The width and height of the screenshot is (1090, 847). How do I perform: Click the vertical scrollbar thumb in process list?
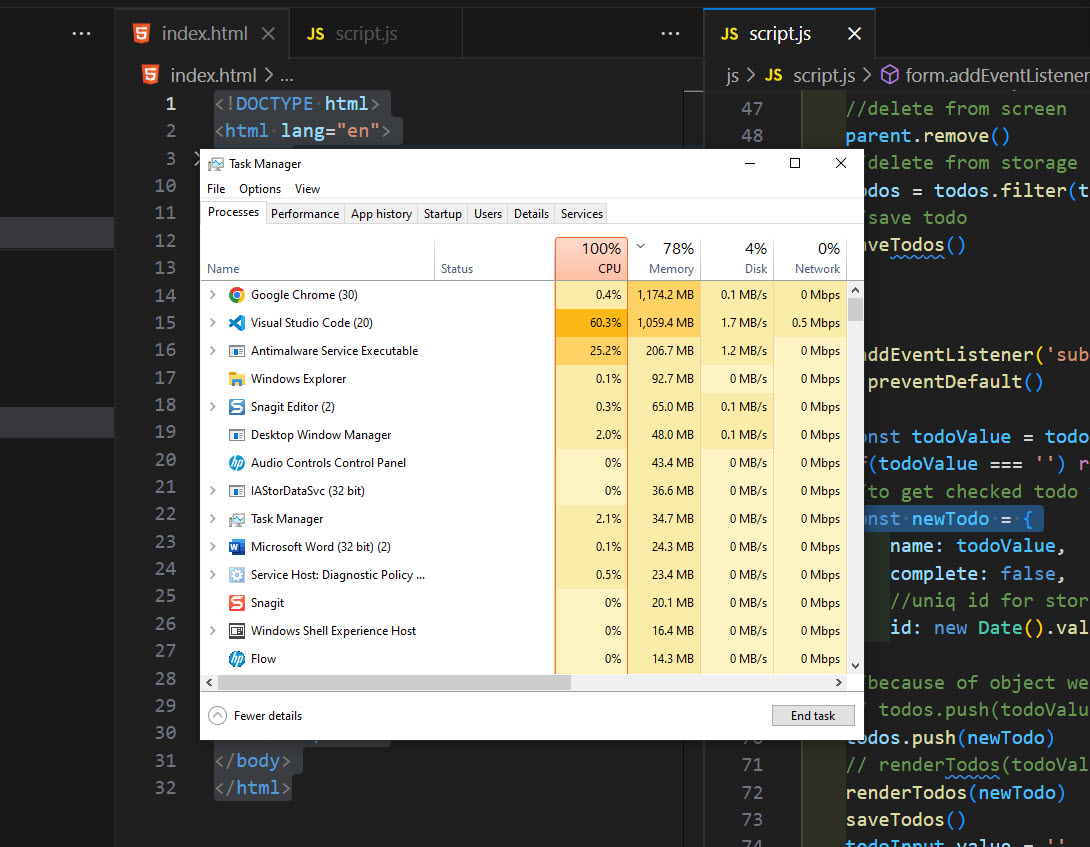856,309
